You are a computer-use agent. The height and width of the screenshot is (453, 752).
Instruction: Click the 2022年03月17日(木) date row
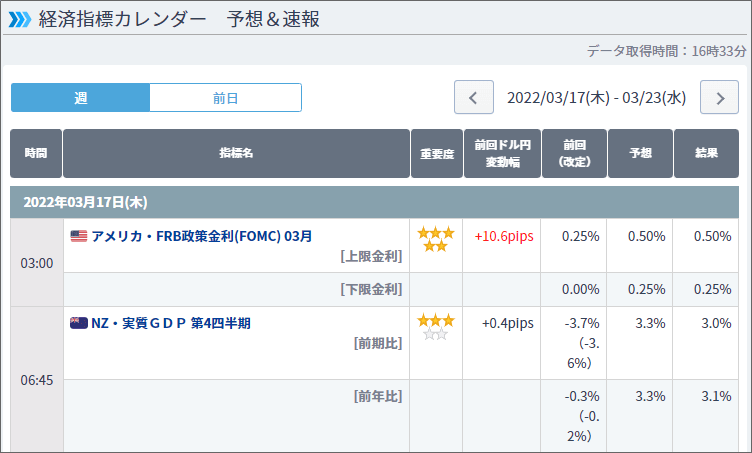coord(85,202)
